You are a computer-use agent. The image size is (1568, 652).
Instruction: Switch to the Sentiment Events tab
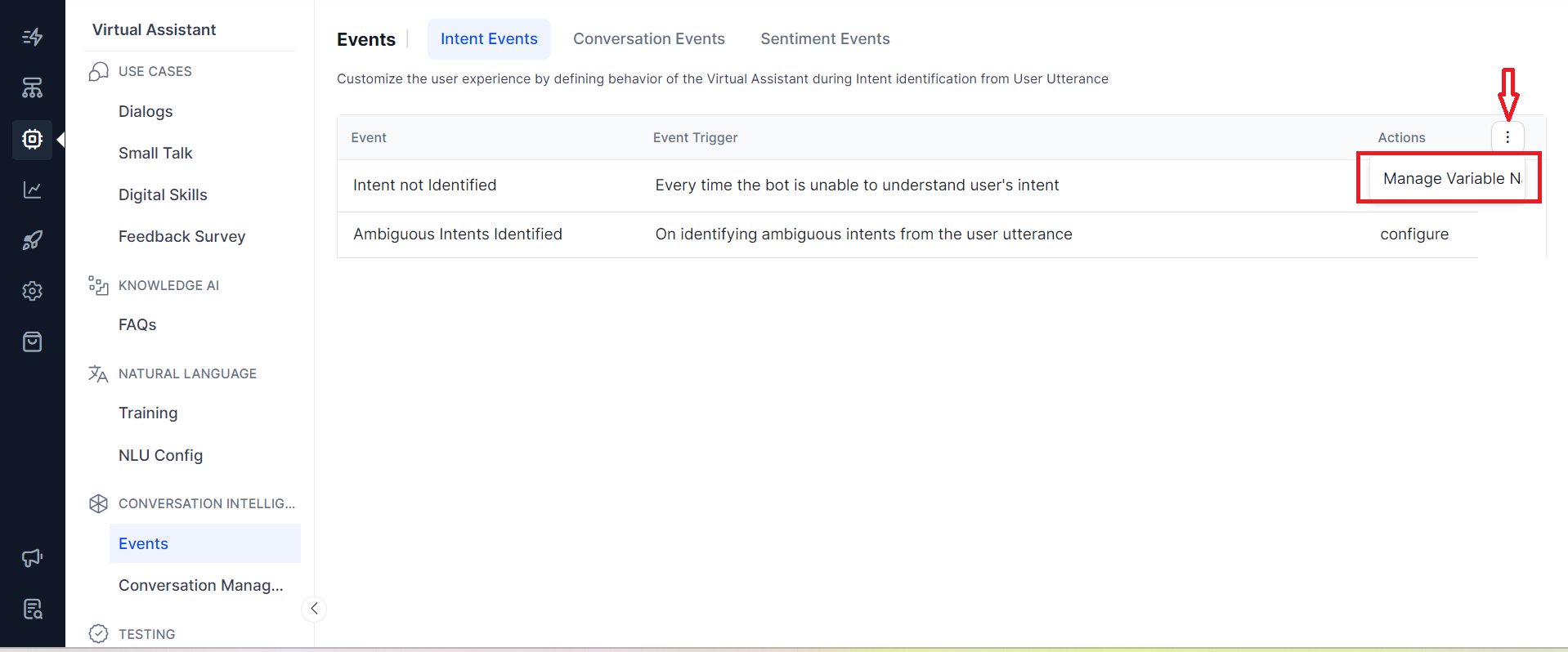click(824, 39)
